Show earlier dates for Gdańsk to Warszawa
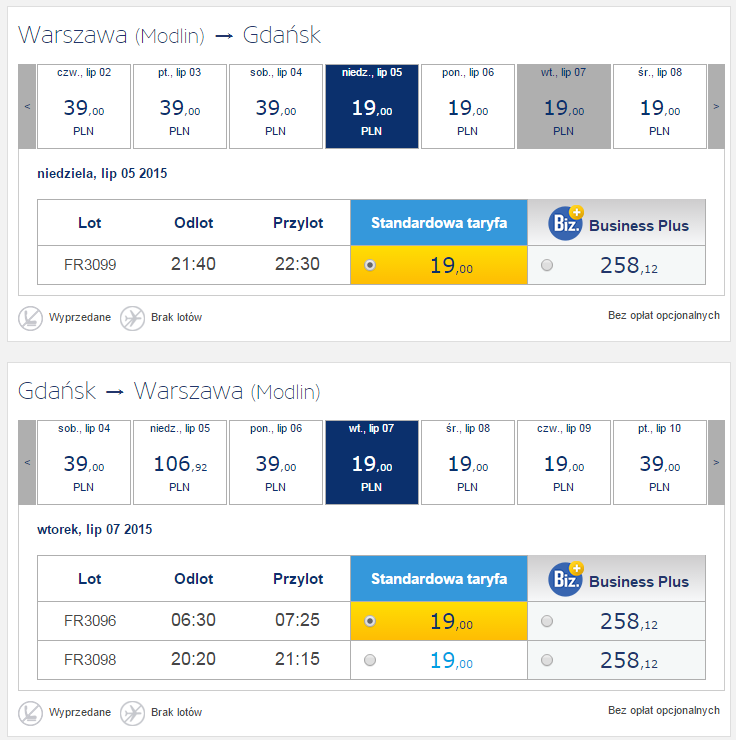This screenshot has height=740, width=736. pos(27,462)
